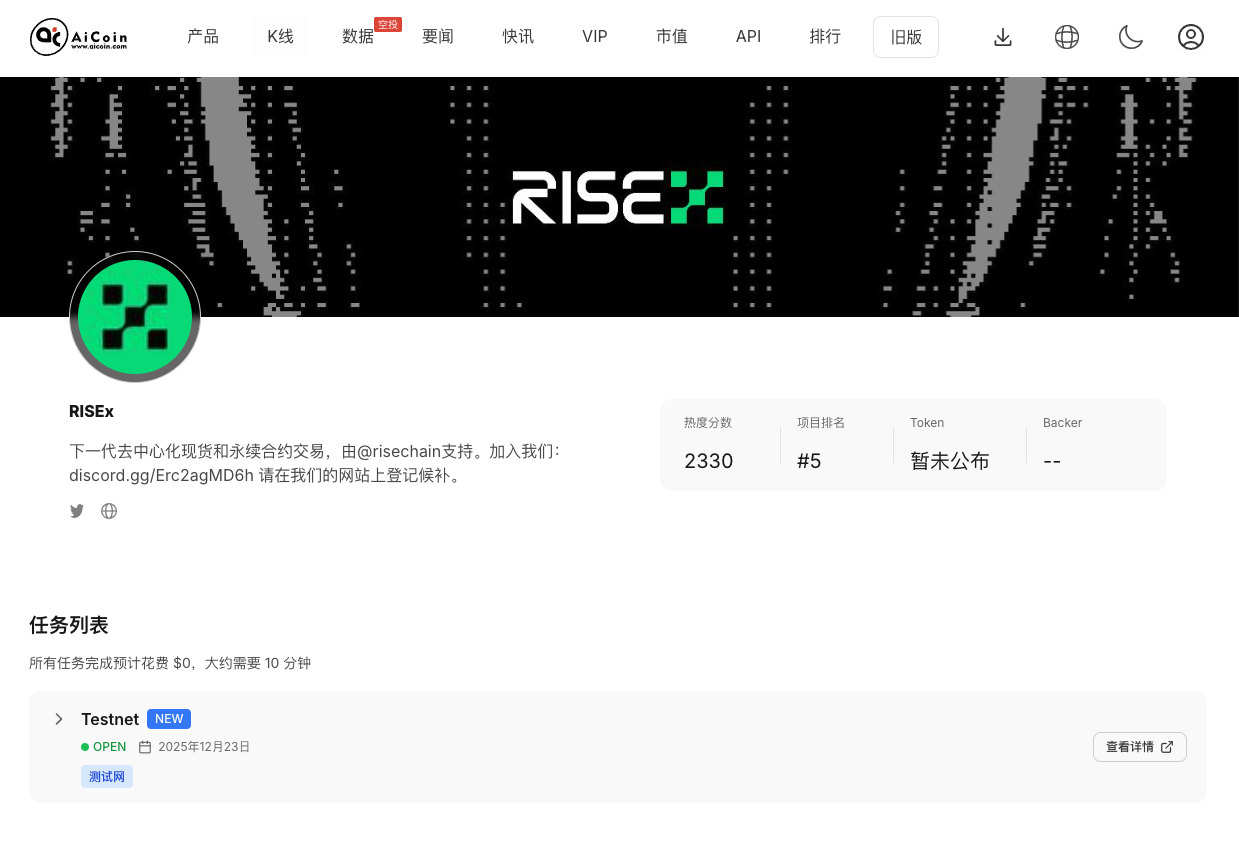Go to 排行 rankings page
The width and height of the screenshot is (1239, 849).
(x=825, y=37)
